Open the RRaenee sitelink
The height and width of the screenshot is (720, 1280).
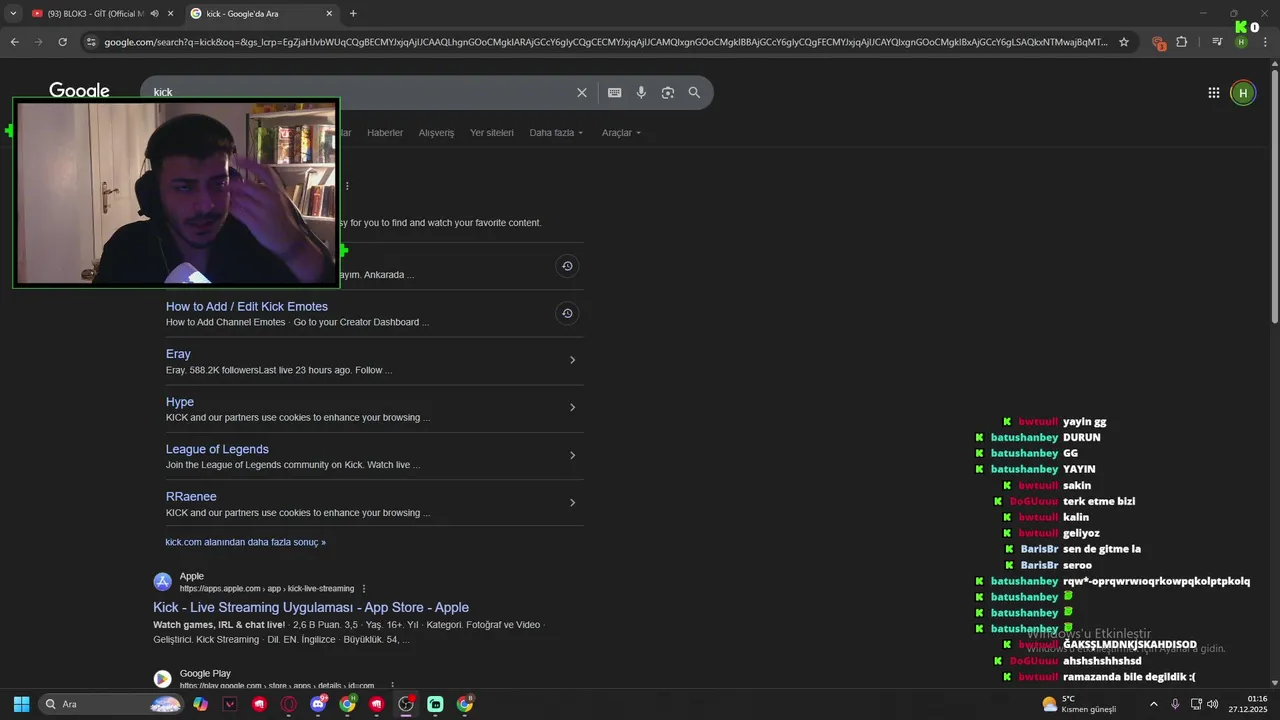point(191,496)
